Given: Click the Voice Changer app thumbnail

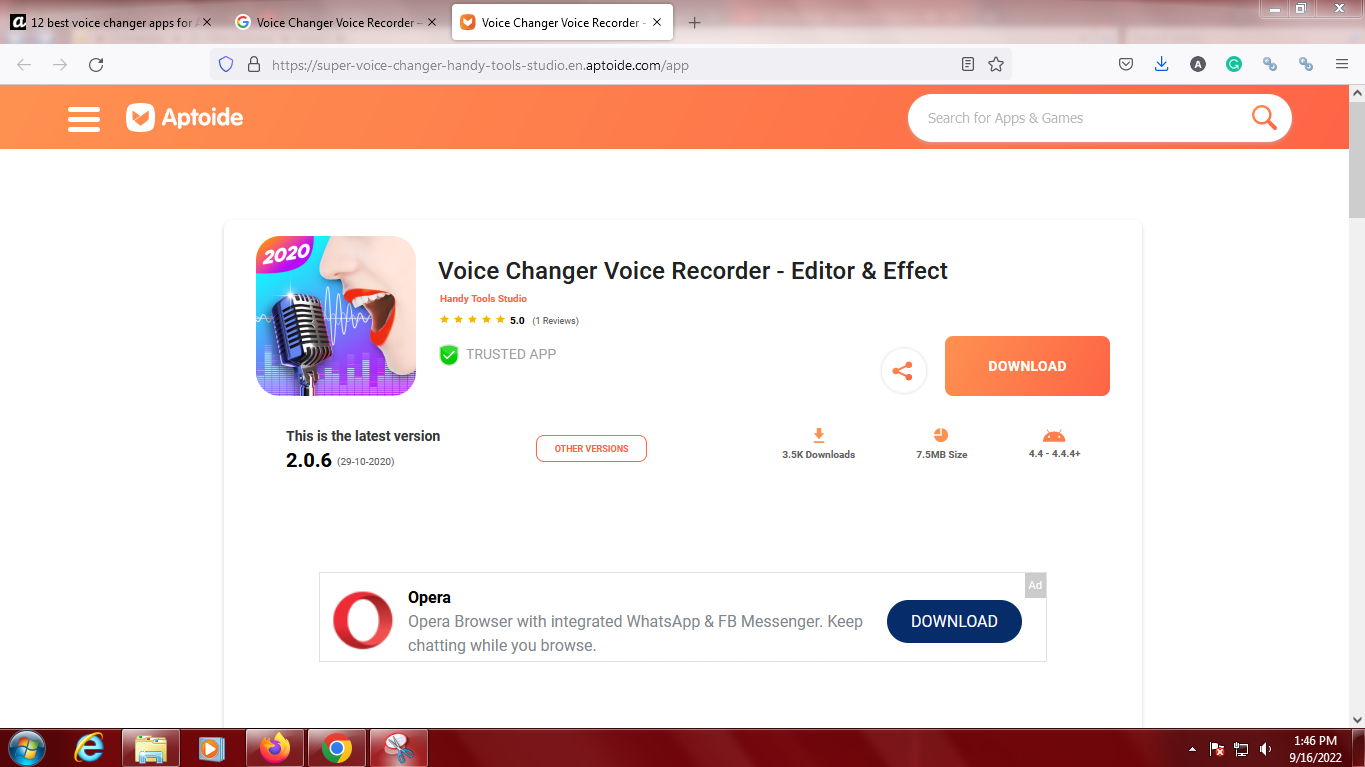Looking at the screenshot, I should coord(336,316).
